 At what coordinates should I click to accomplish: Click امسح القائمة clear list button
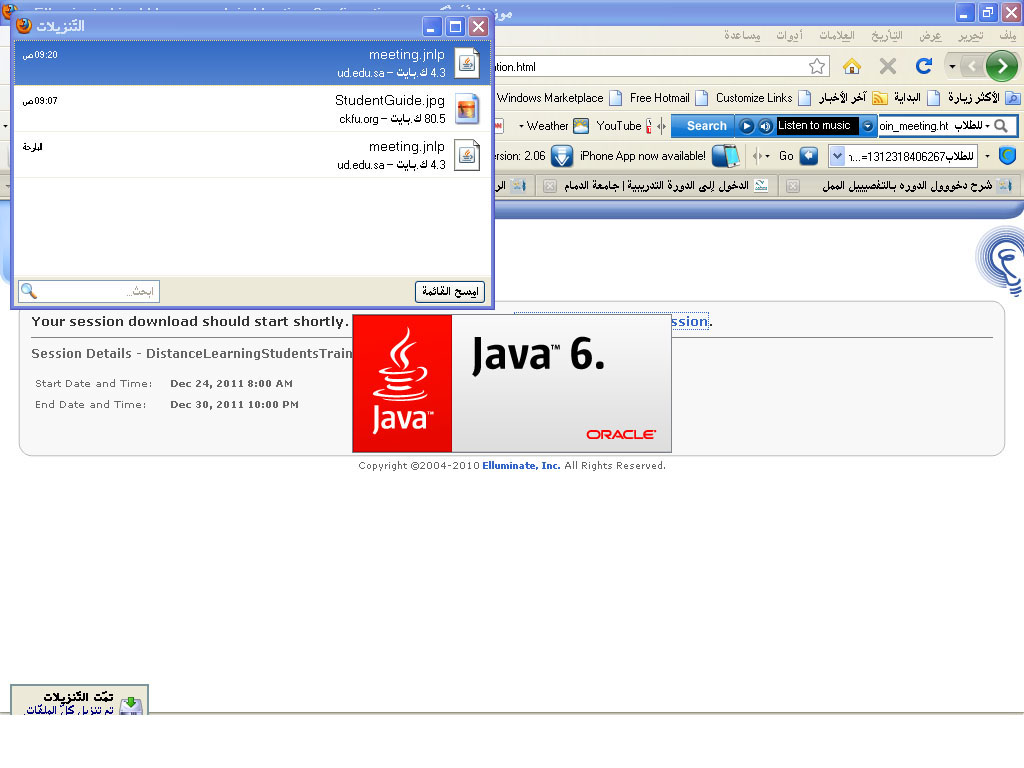coord(450,291)
